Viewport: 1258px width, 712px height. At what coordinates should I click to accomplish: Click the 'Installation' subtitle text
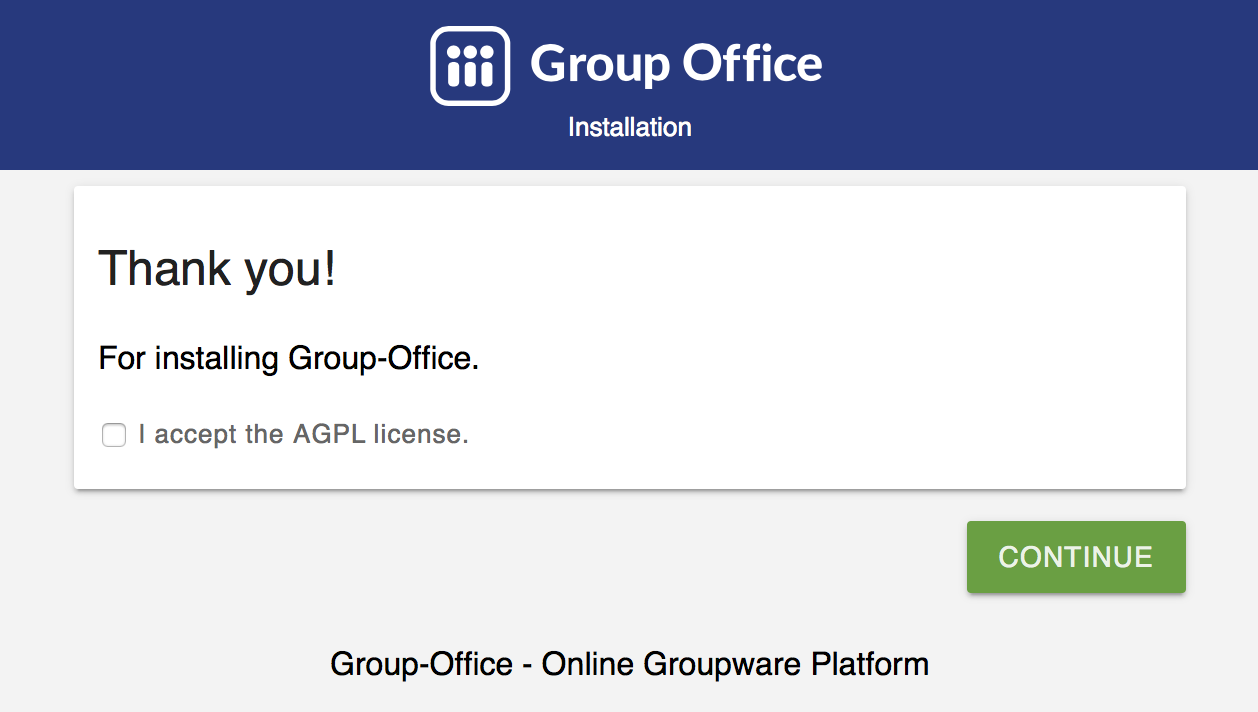click(630, 127)
